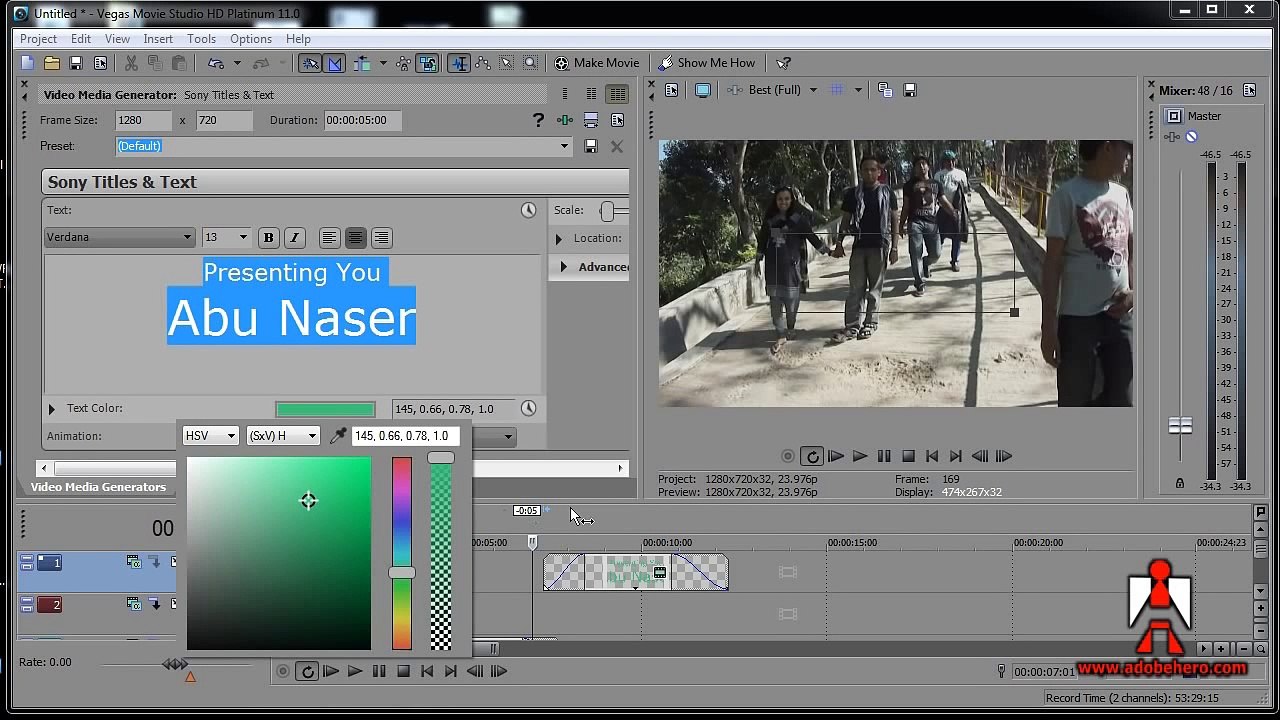Save the preset with floppy icon

click(591, 146)
